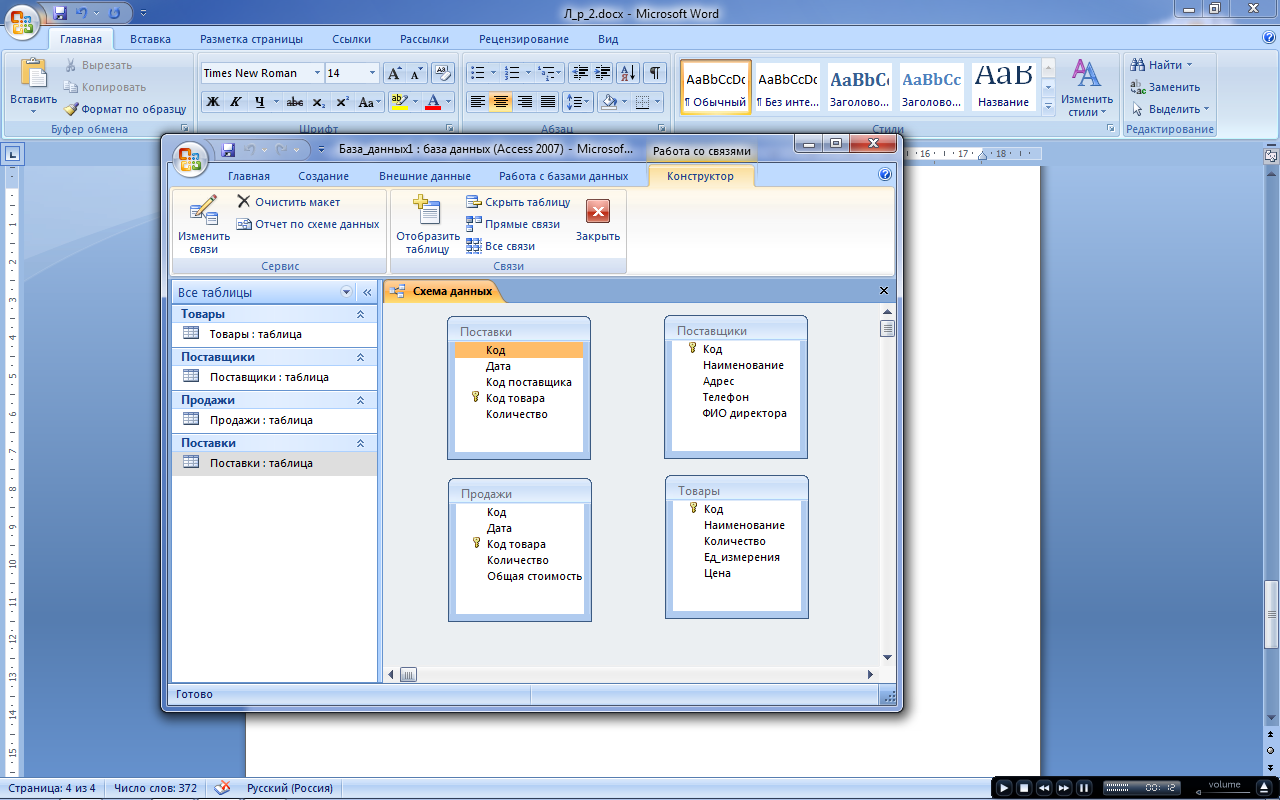Open Access Внешние данные tab
Viewport: 1280px width, 800px height.
[425, 176]
